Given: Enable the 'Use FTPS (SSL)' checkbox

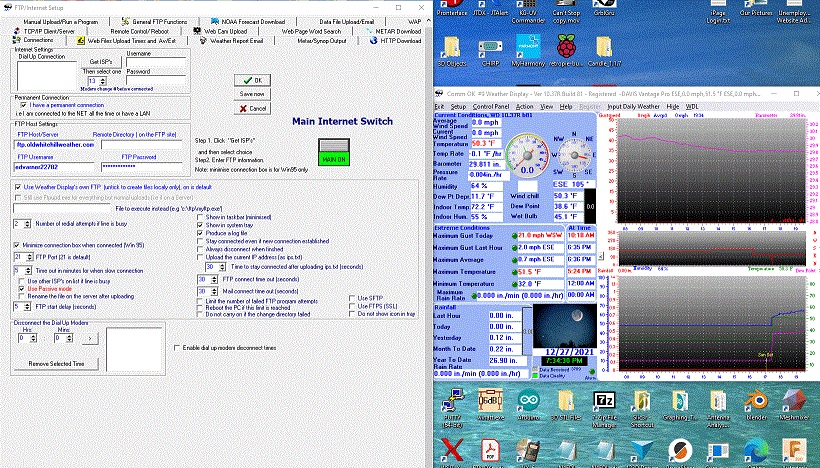Looking at the screenshot, I should point(352,306).
